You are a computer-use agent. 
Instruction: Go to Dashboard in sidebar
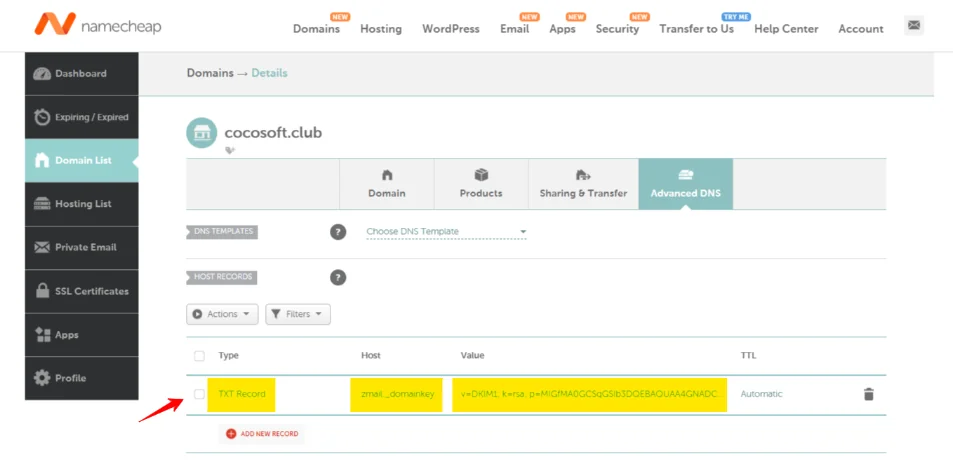(81, 74)
